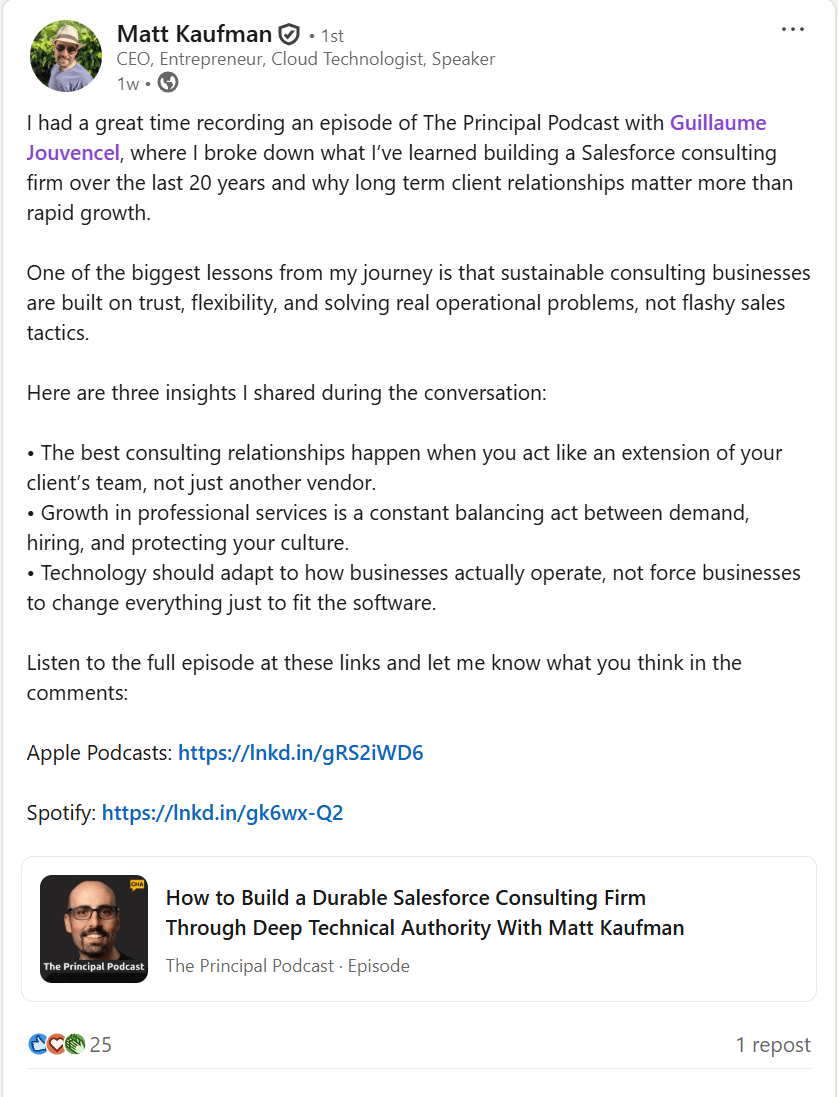
Task: Open the Durable Salesforce Consulting Firm episode title
Action: click(x=425, y=912)
